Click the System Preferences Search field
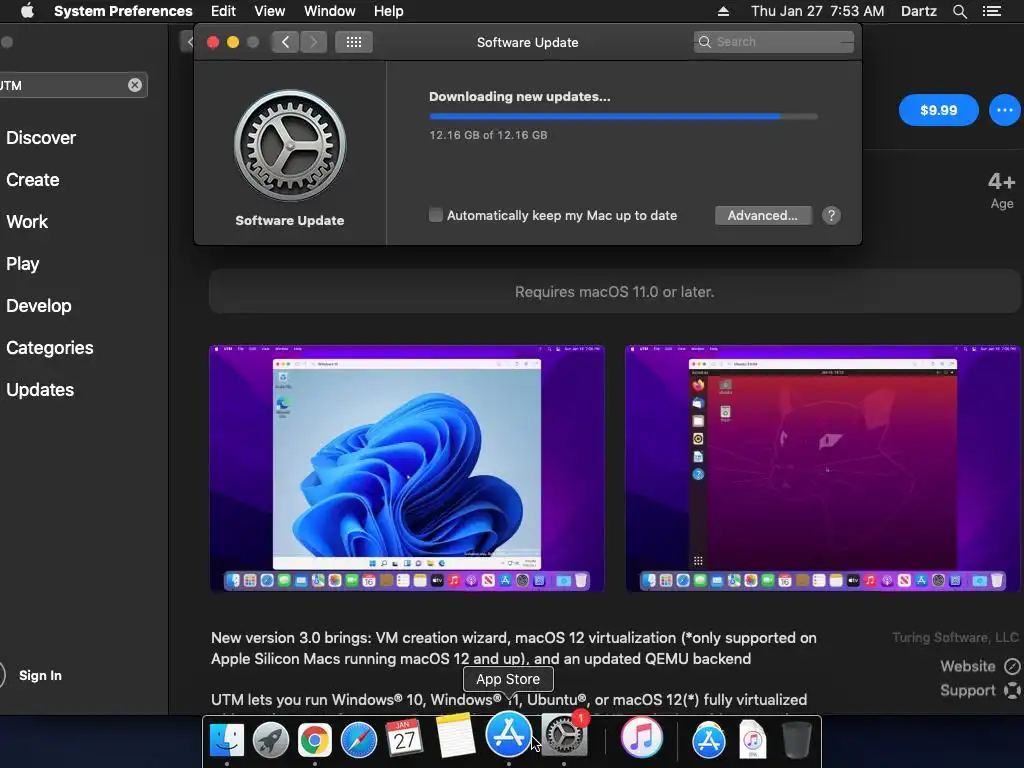 point(774,42)
